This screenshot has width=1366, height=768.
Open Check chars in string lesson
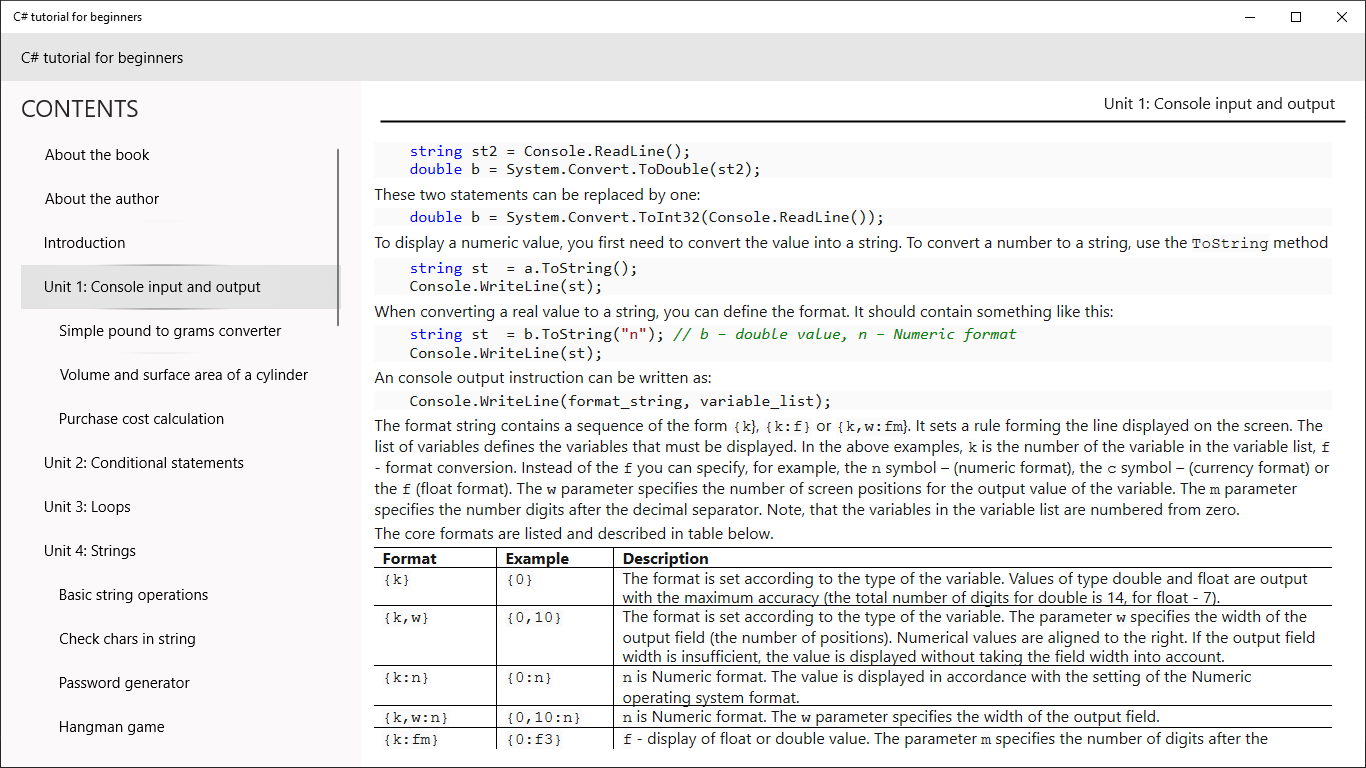180,639
